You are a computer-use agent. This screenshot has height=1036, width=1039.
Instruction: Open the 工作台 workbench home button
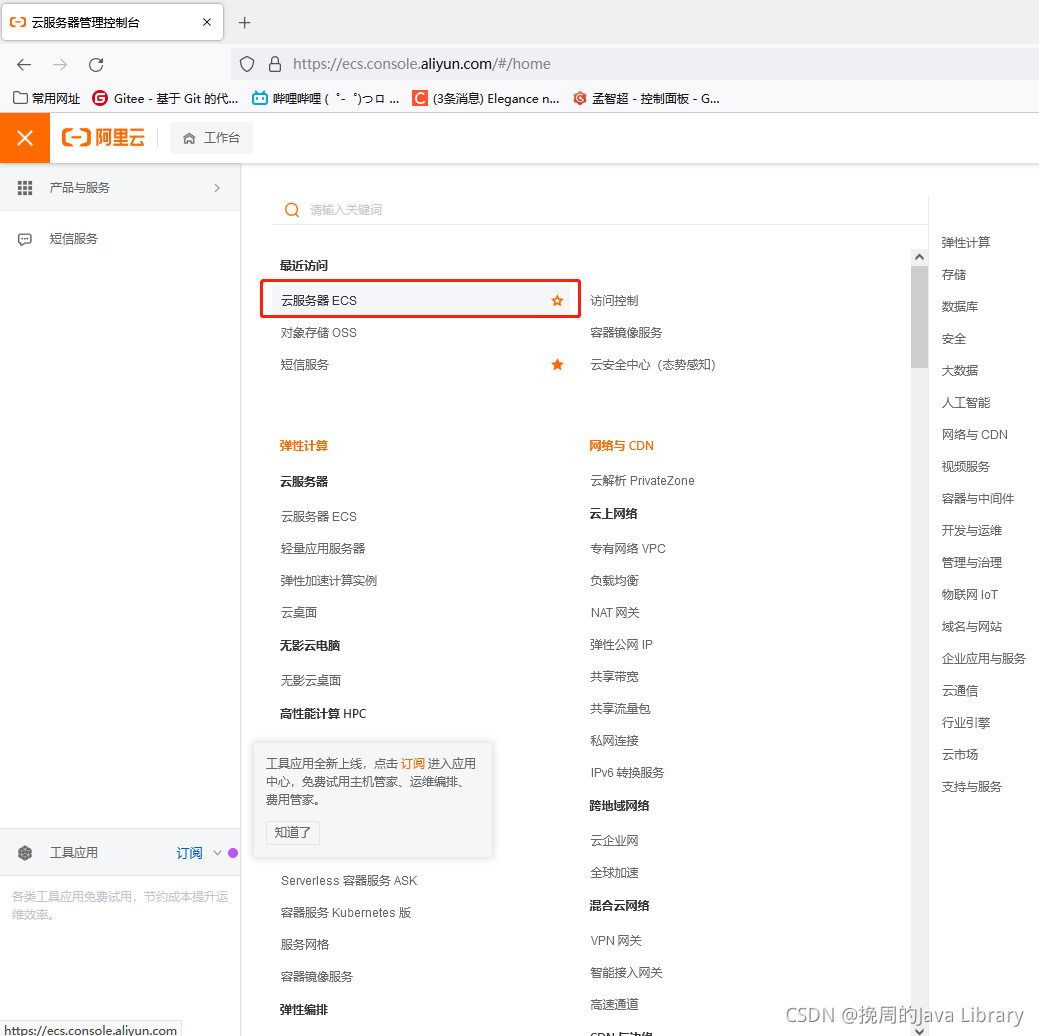[x=211, y=138]
